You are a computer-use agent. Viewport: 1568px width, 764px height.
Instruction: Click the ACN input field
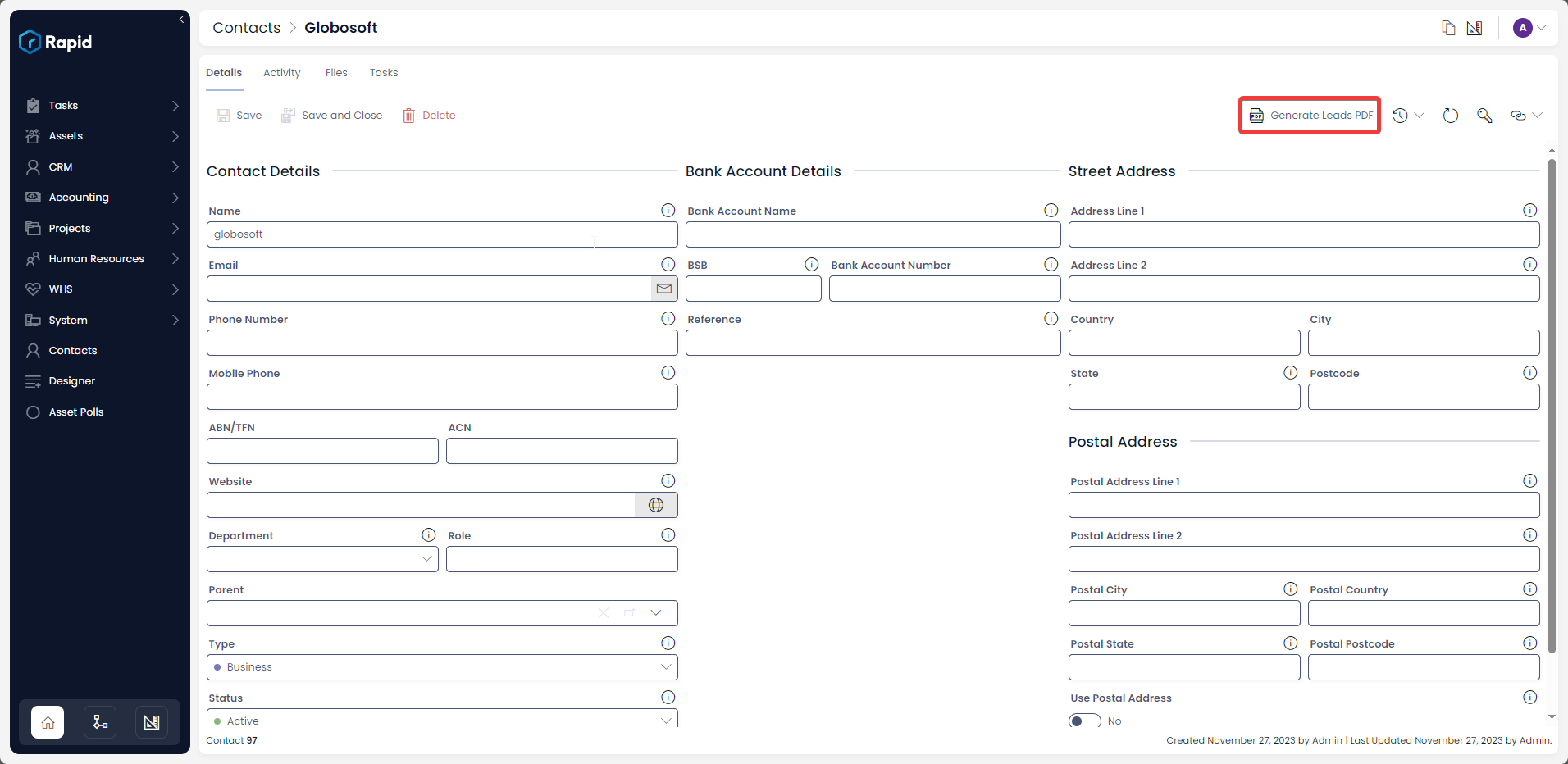tap(562, 451)
